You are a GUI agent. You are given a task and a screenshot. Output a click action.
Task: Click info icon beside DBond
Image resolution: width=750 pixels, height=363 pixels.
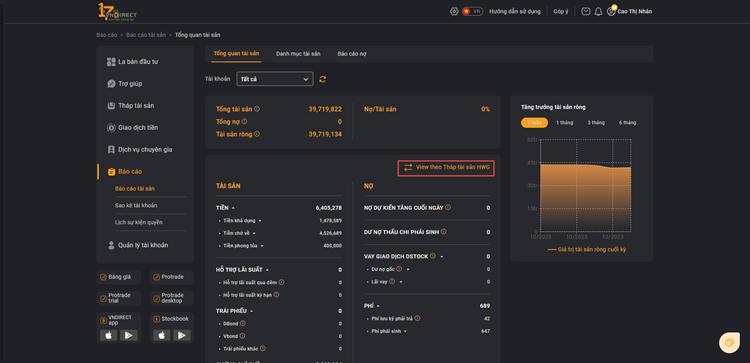(x=243, y=323)
